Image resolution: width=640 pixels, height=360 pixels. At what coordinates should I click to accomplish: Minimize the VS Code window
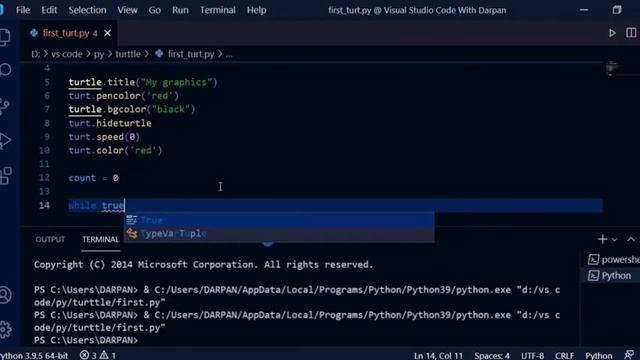click(x=584, y=10)
